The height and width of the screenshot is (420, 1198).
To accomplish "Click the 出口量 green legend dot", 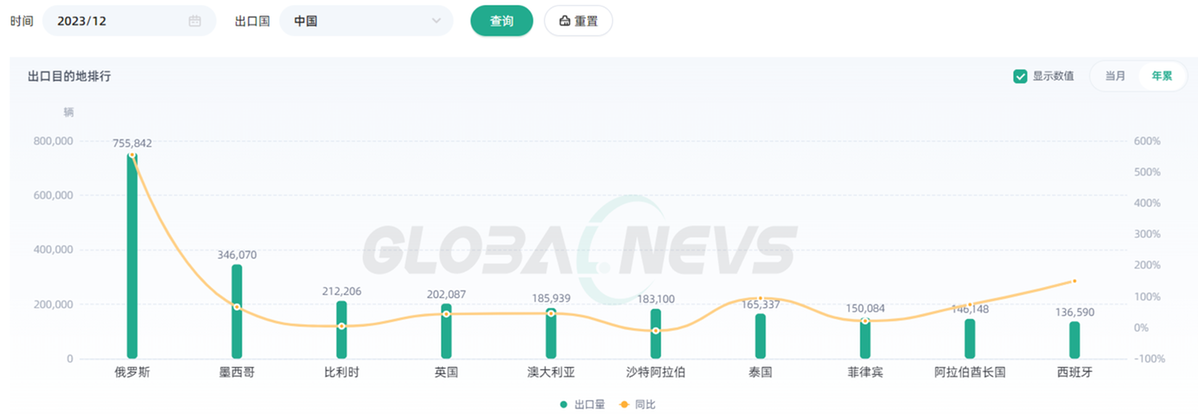I will [563, 405].
